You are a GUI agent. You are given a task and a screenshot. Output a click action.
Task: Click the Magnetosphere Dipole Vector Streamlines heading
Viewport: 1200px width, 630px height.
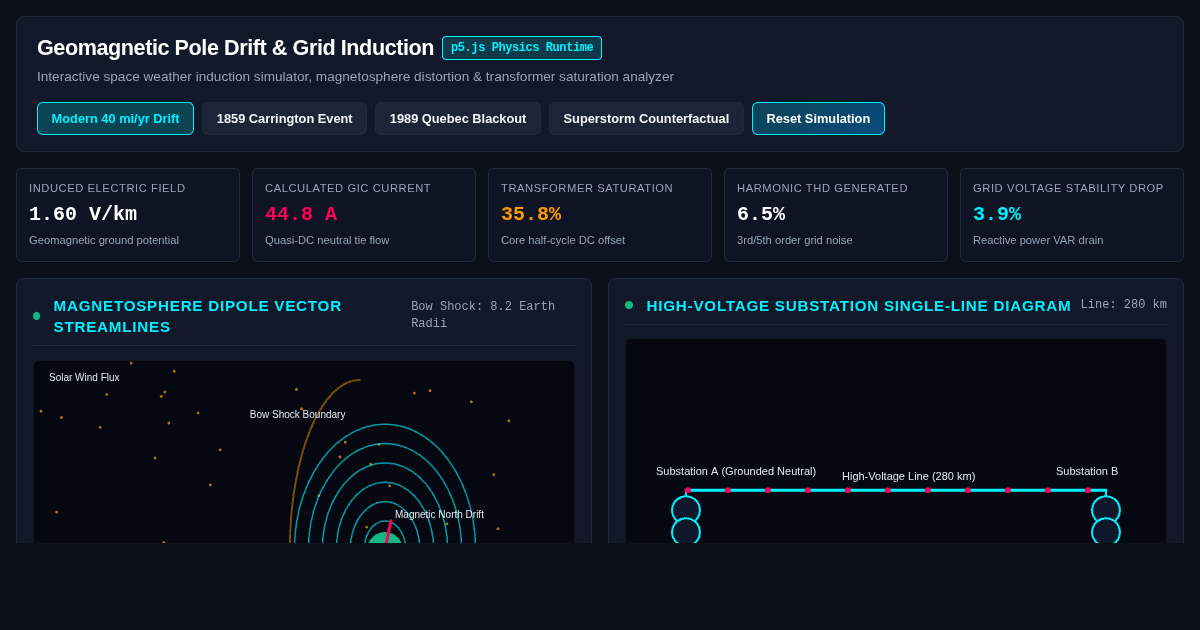[198, 316]
